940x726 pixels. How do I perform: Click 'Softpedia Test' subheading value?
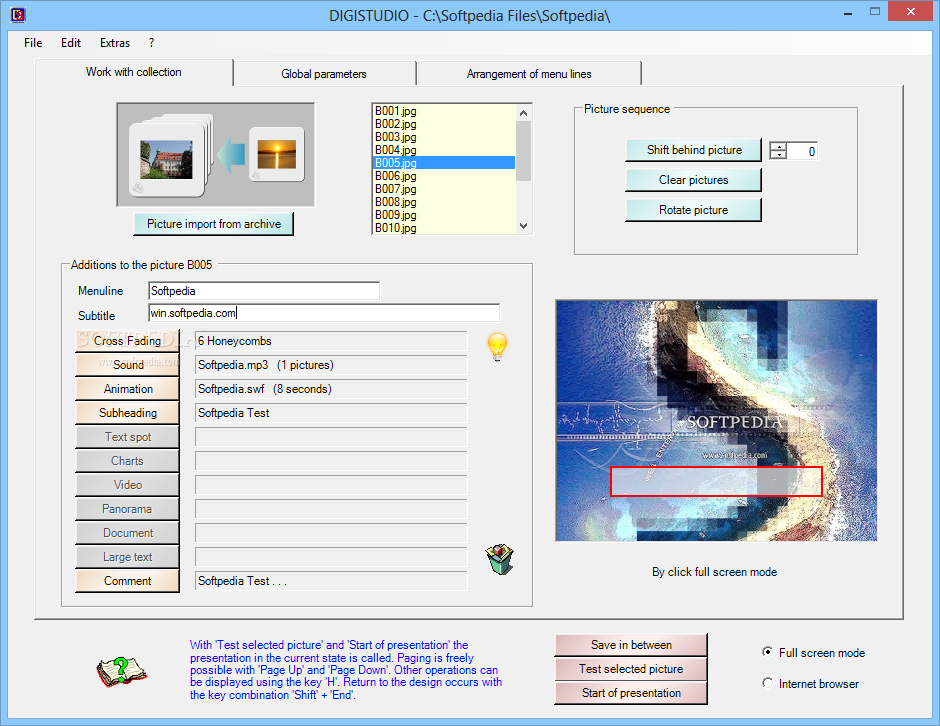pos(331,412)
